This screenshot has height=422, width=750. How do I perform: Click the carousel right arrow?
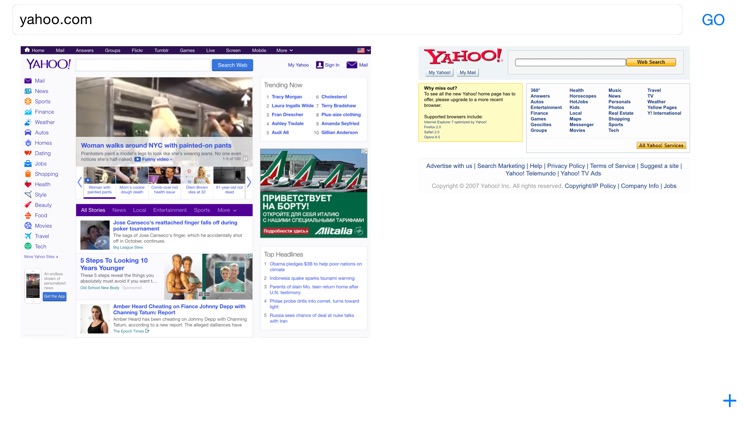point(249,182)
